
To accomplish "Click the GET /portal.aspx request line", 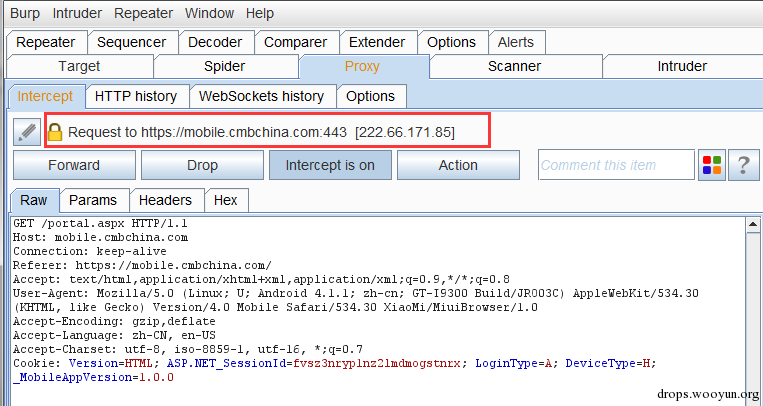I will 100,223.
